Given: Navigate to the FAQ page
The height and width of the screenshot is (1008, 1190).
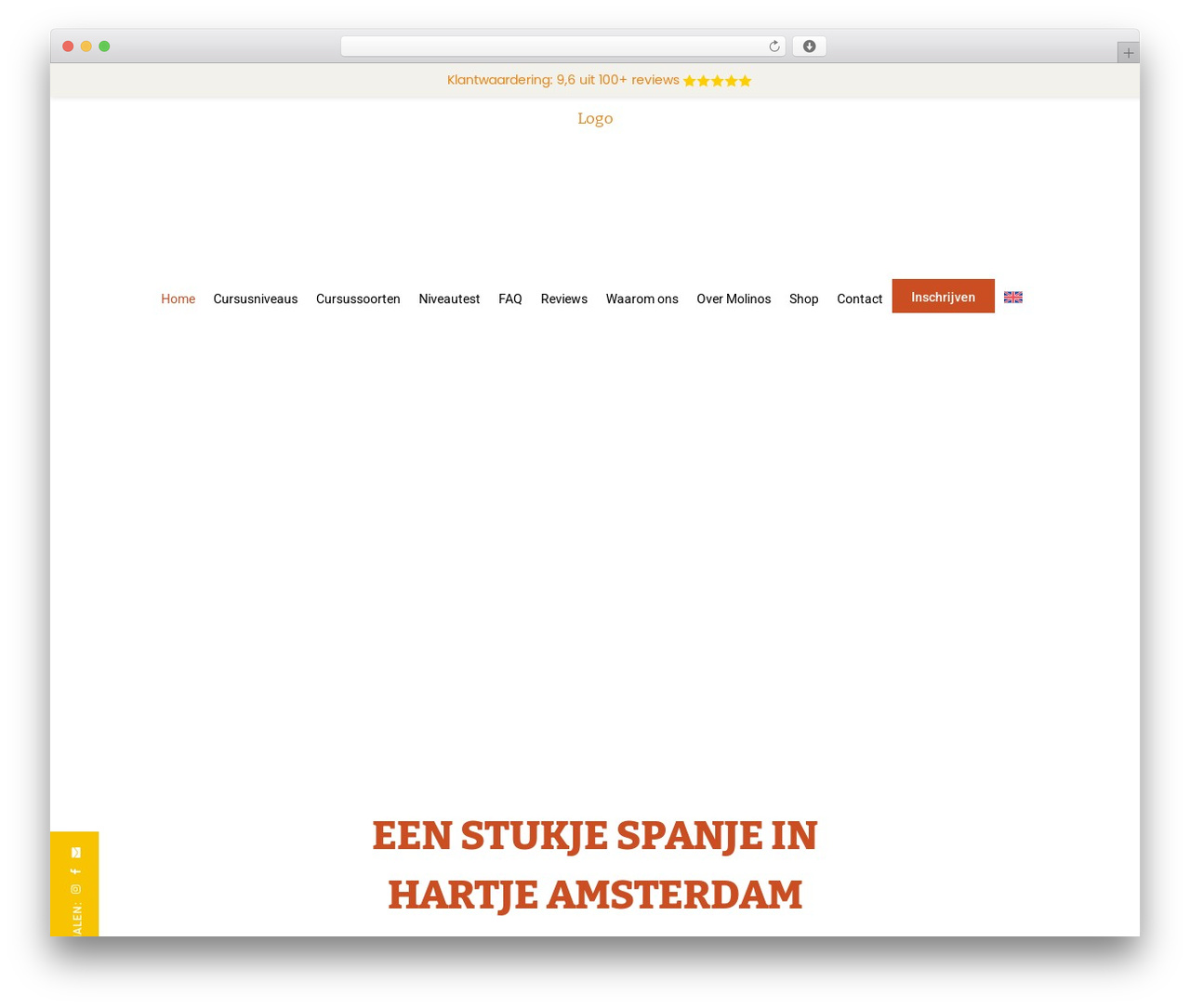Looking at the screenshot, I should pyautogui.click(x=510, y=298).
